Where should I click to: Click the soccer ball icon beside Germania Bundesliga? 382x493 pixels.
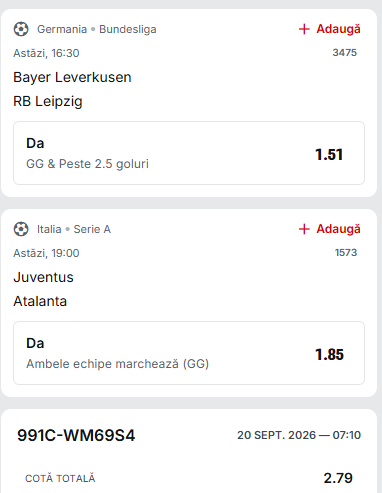[21, 29]
